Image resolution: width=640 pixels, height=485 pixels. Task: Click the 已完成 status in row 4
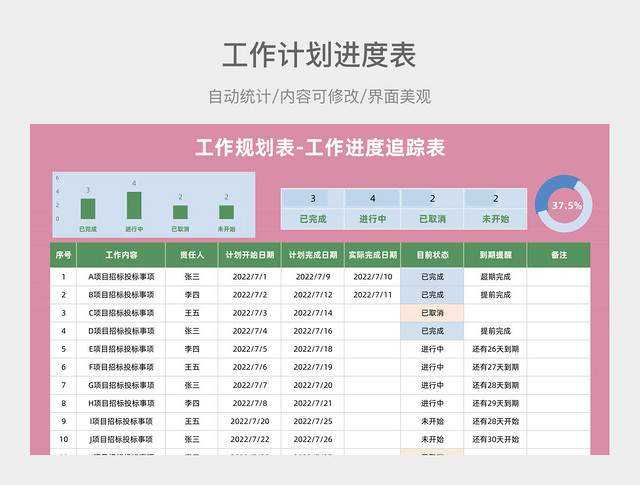pyautogui.click(x=432, y=331)
